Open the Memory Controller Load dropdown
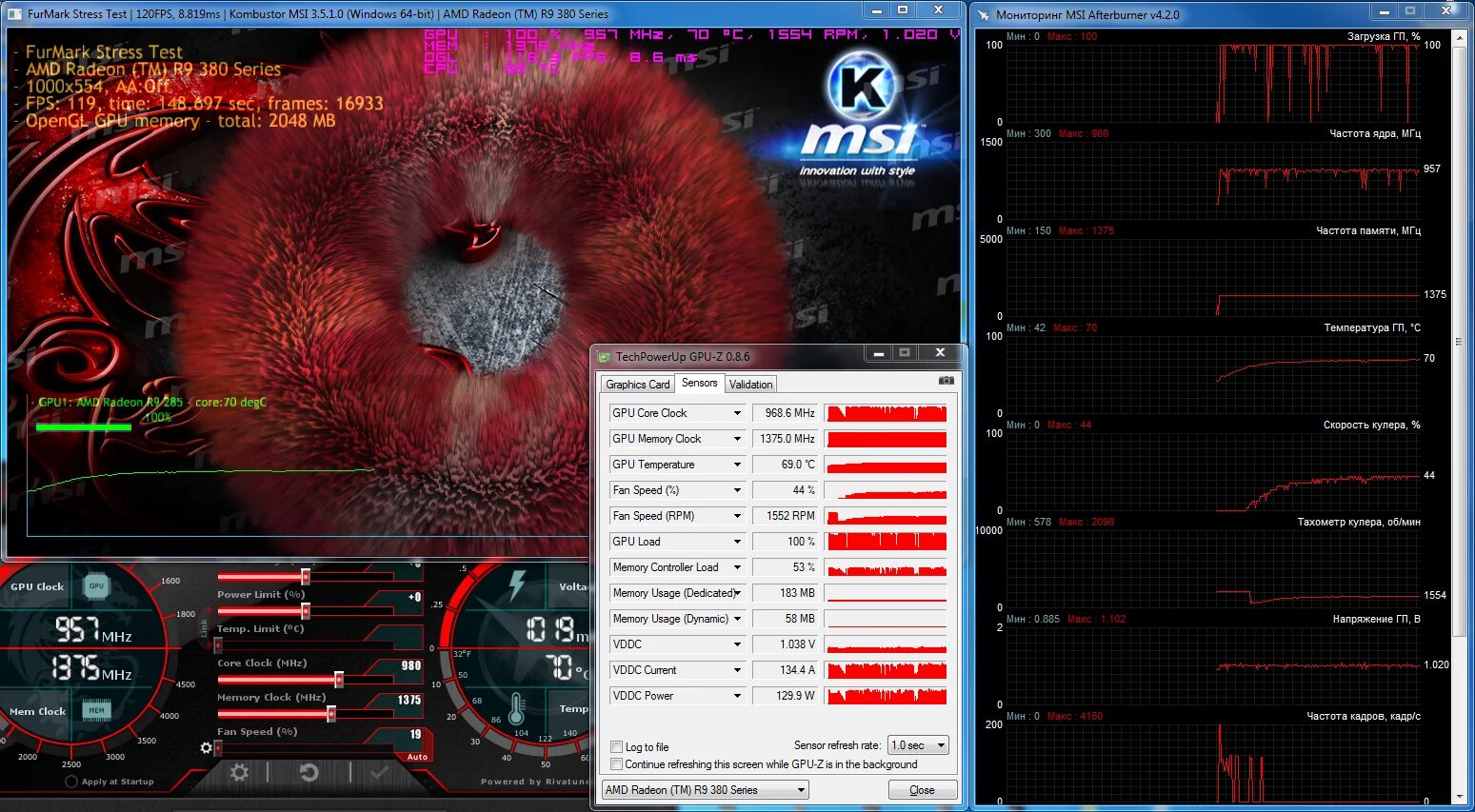The image size is (1475, 812). coord(737,567)
